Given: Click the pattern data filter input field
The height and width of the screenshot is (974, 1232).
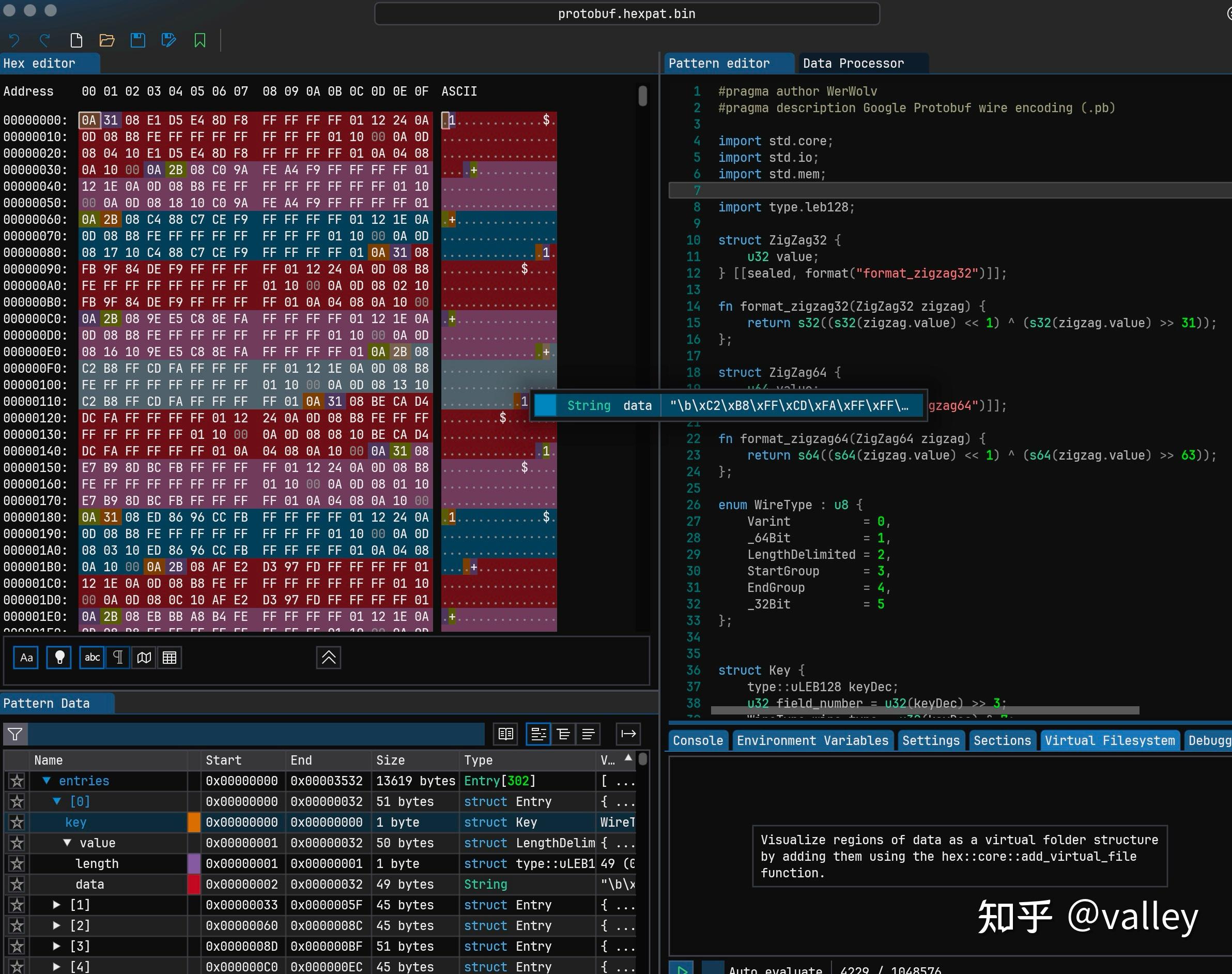Looking at the screenshot, I should click(x=256, y=734).
